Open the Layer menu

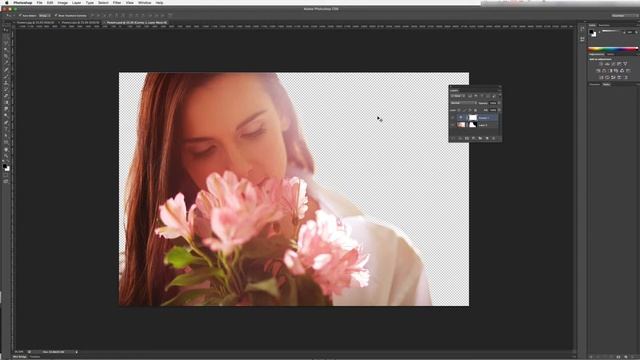click(76, 2)
